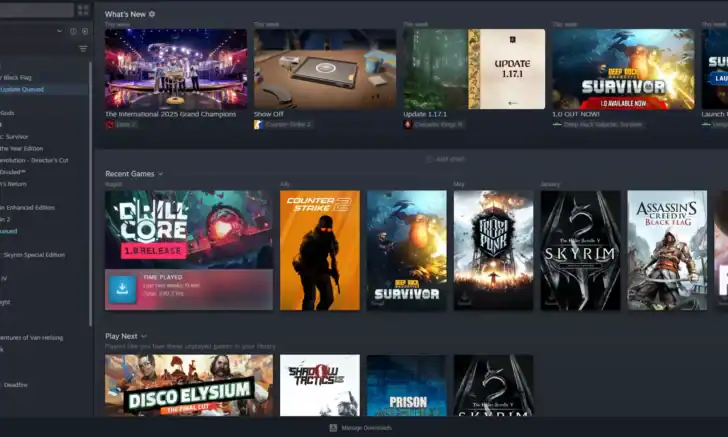Screen dimensions: 728x437
Task: Select the 'Deadfire' library entry
Action: point(44,385)
